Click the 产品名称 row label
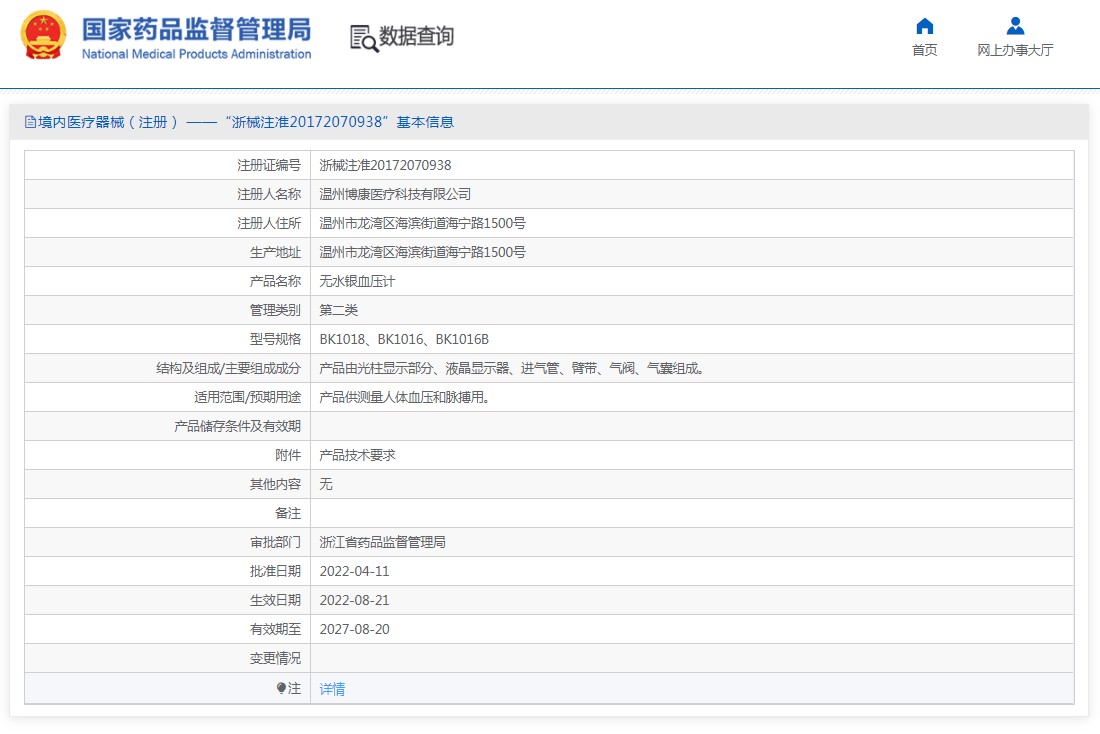 275,281
